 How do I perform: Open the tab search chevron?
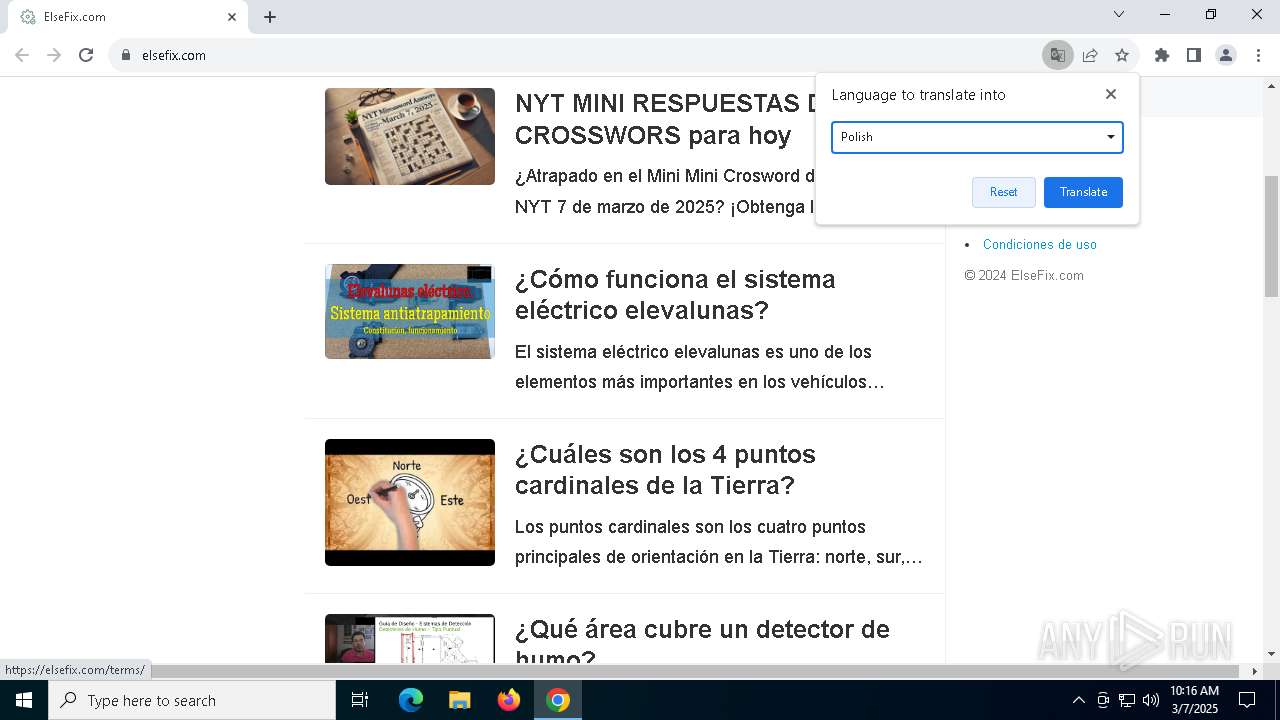tap(1119, 15)
